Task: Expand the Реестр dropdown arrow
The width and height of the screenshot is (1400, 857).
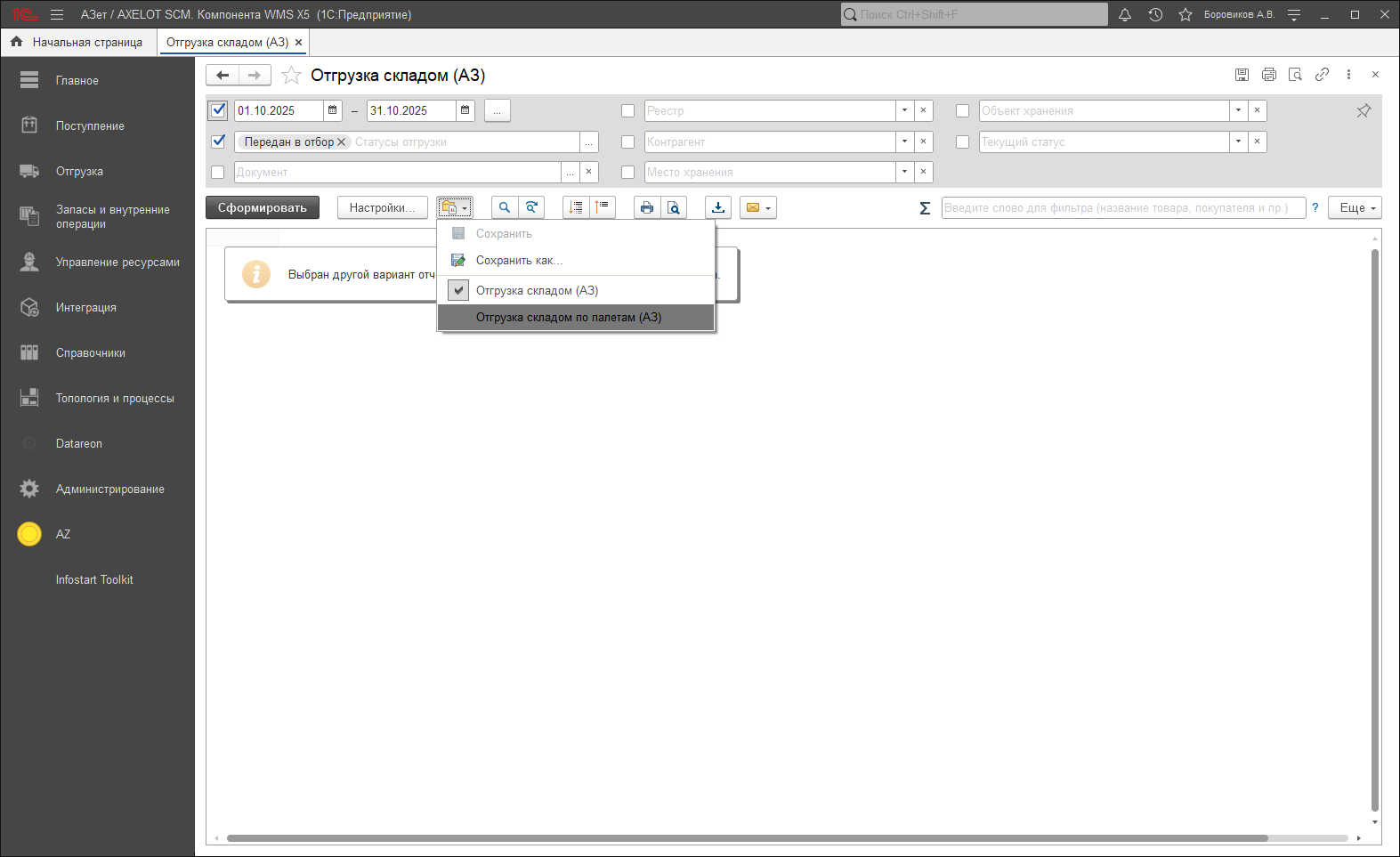Action: pyautogui.click(x=904, y=110)
